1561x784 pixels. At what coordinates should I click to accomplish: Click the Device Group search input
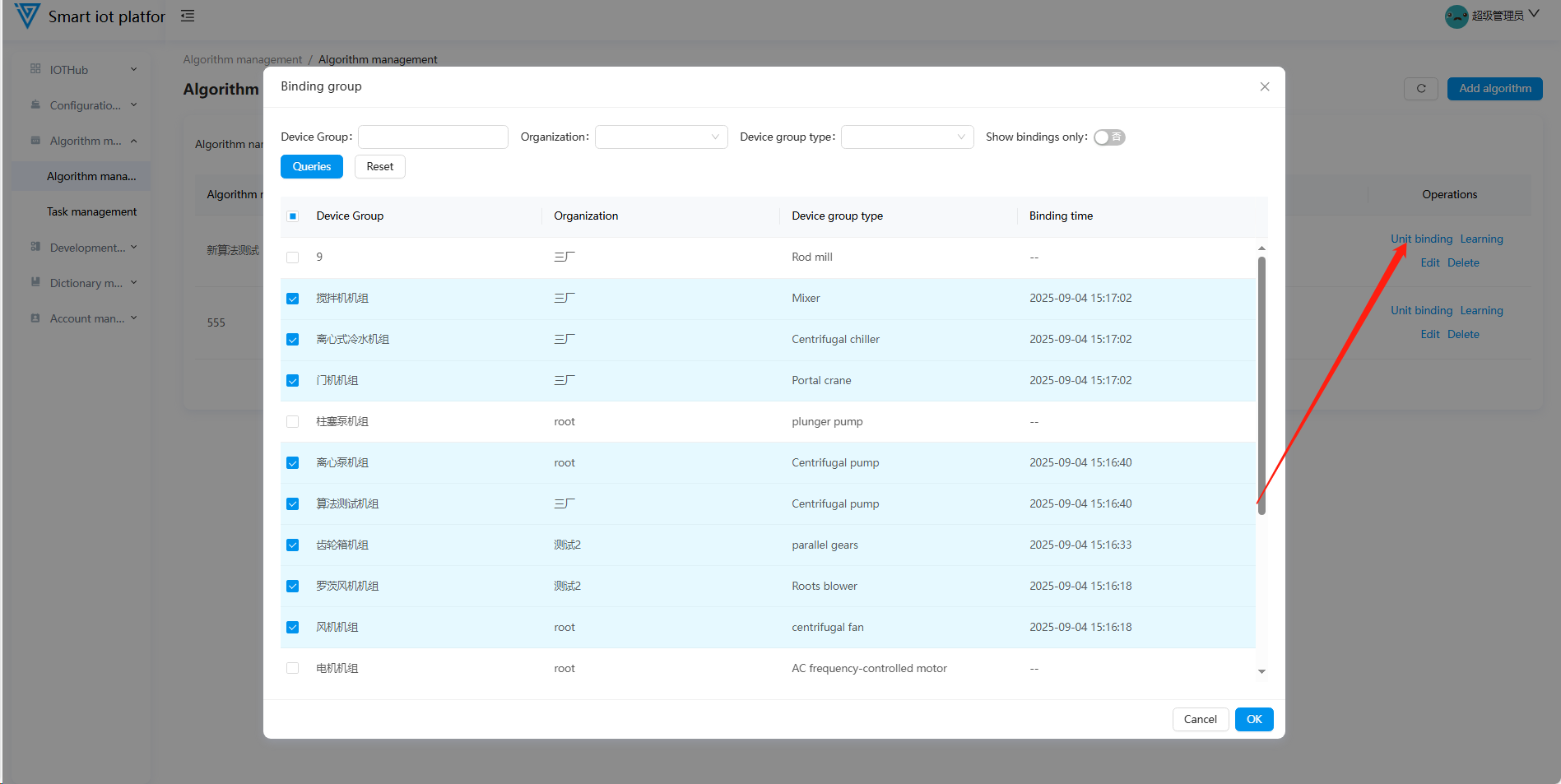433,137
